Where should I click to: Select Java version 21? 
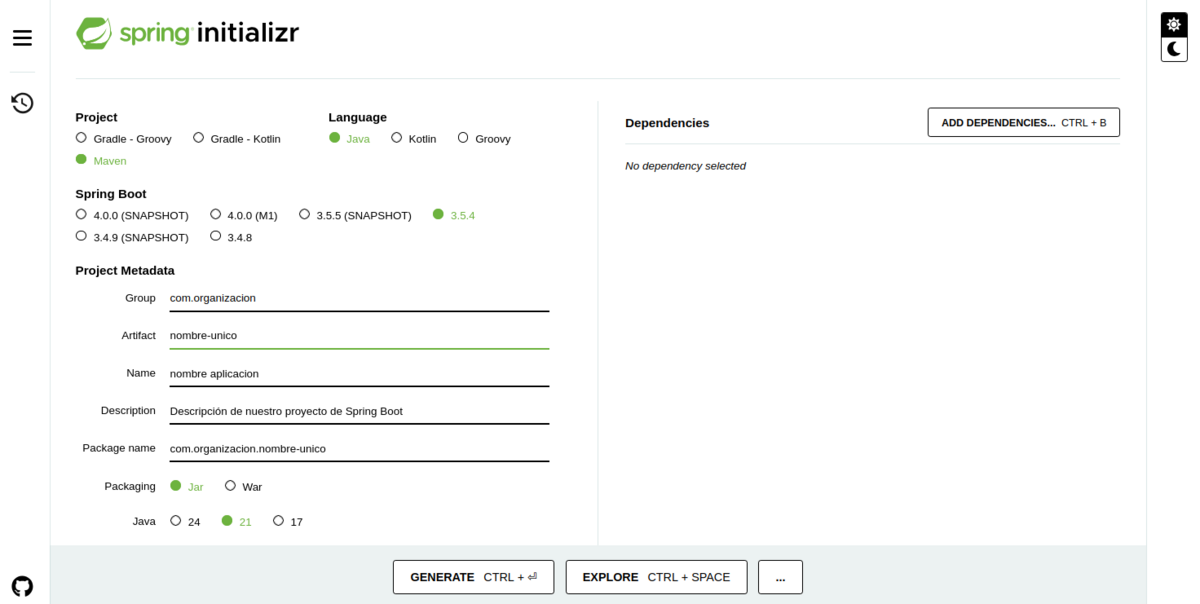[x=237, y=521]
